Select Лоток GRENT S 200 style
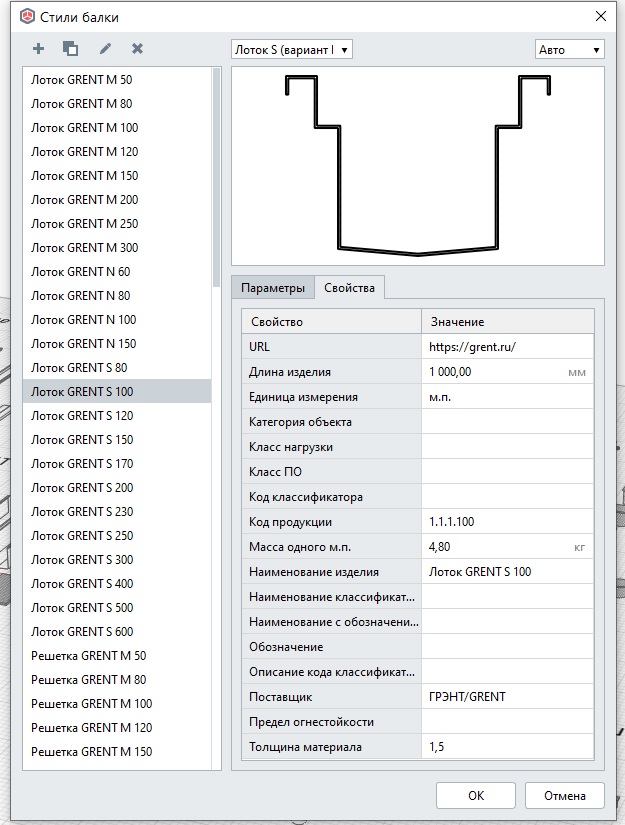Viewport: 625px width, 825px height. (x=117, y=488)
